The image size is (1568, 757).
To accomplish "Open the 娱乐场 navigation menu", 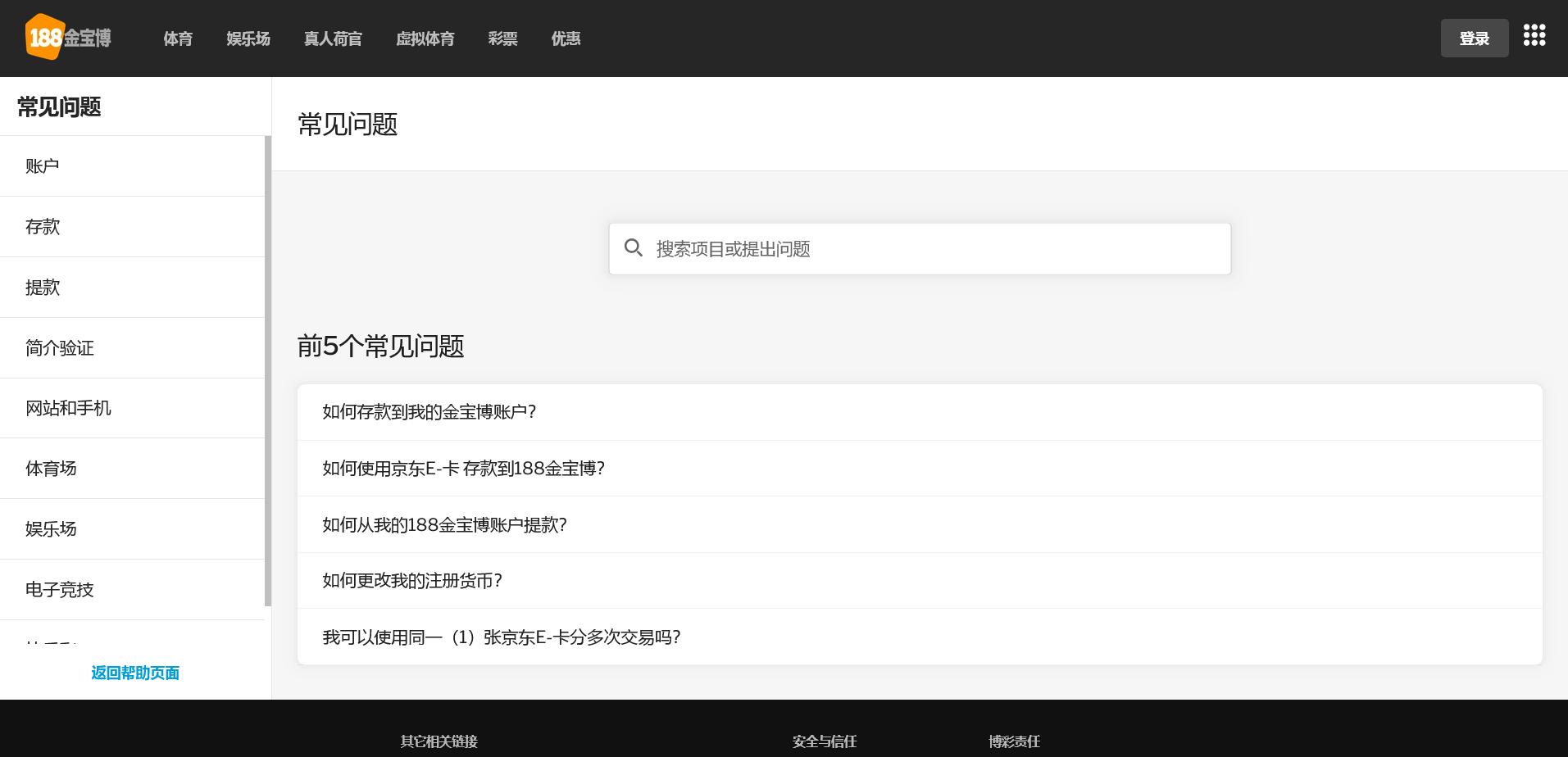I will point(248,39).
